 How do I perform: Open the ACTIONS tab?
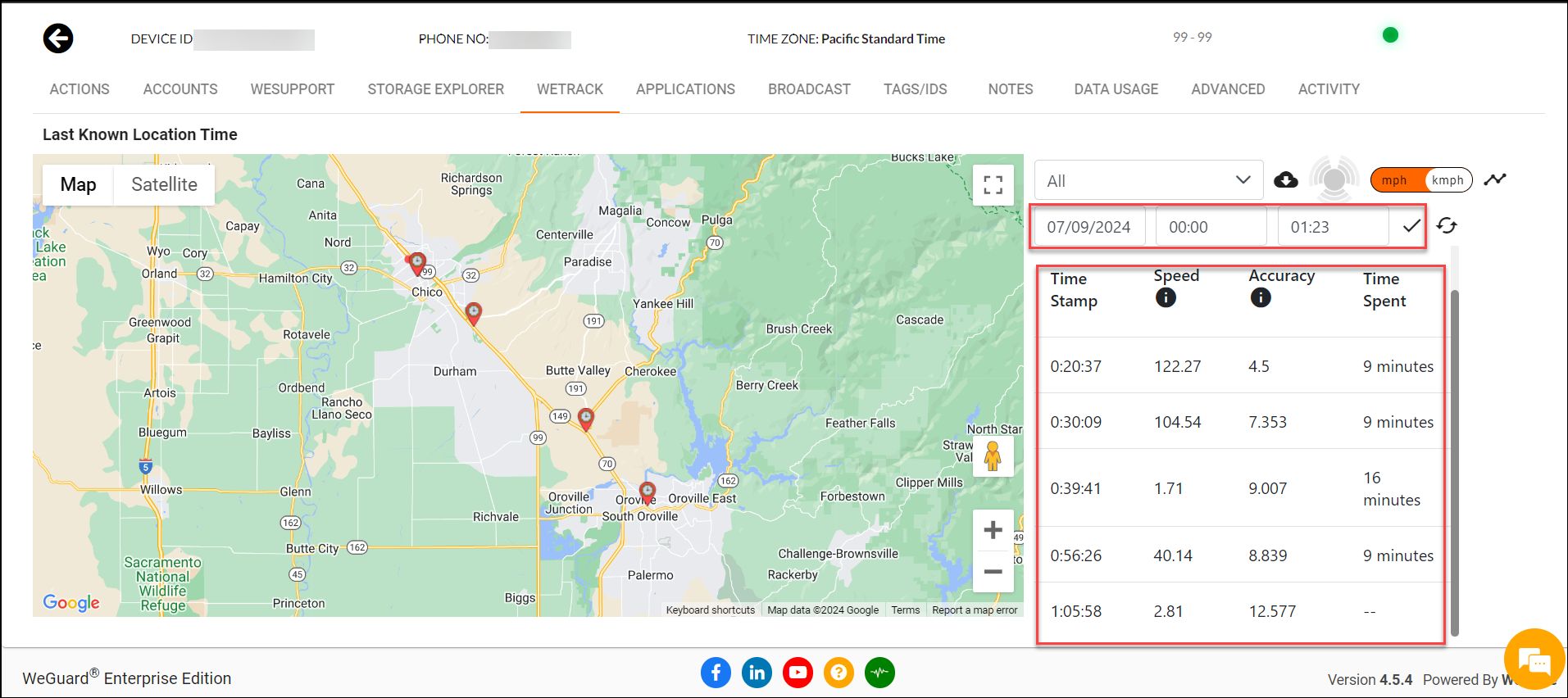coord(80,89)
